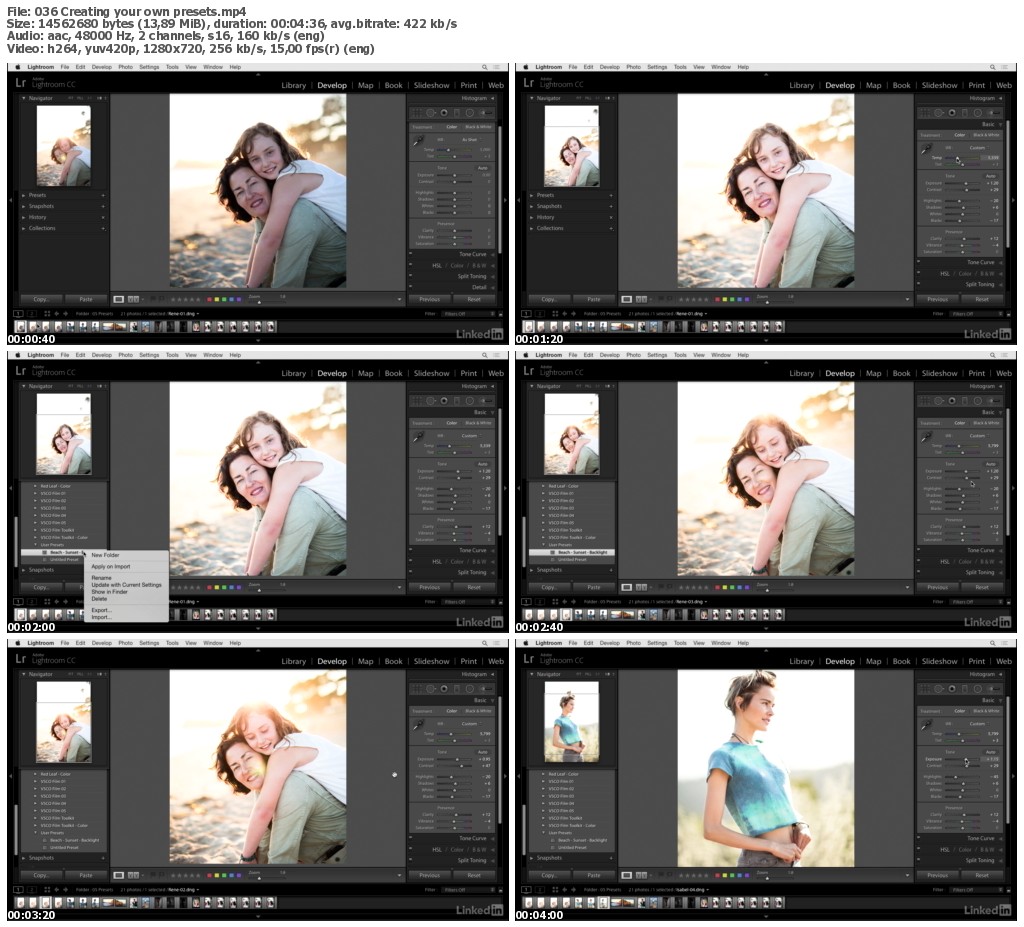The width and height of the screenshot is (1024, 927).
Task: In the 00:04:00 frame, collapse the User Presets folder
Action: coord(543,833)
